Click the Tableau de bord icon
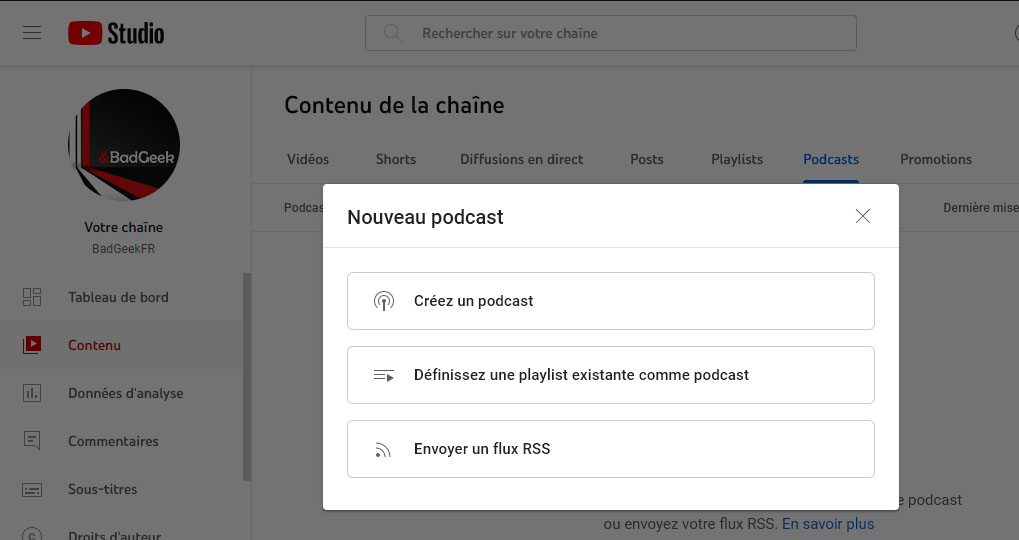This screenshot has width=1019, height=540. [x=32, y=297]
